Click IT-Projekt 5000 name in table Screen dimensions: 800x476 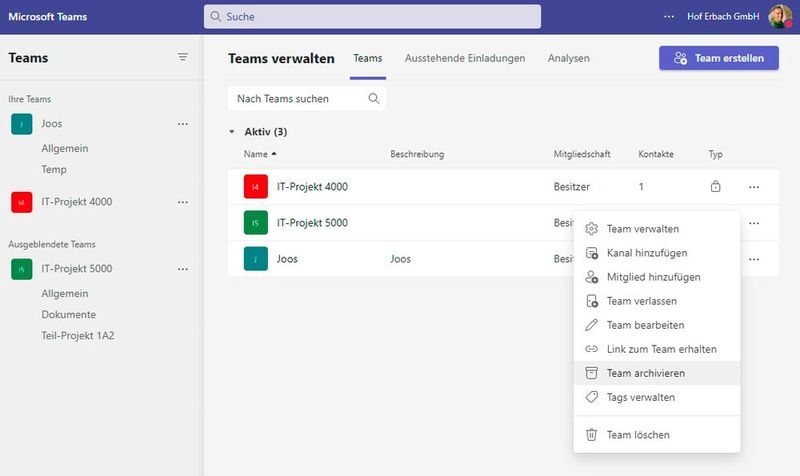(312, 222)
